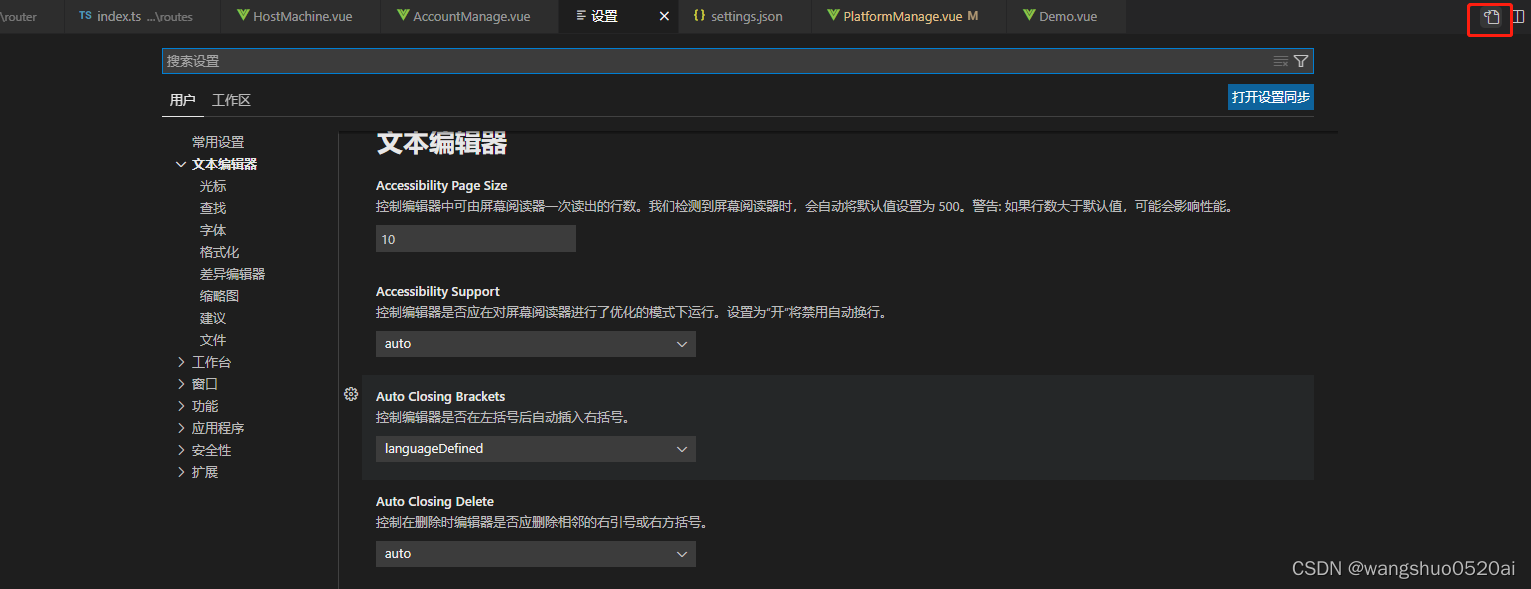Open Settings JSON via top-right icon
Screen dimensions: 1531x589
click(1489, 19)
